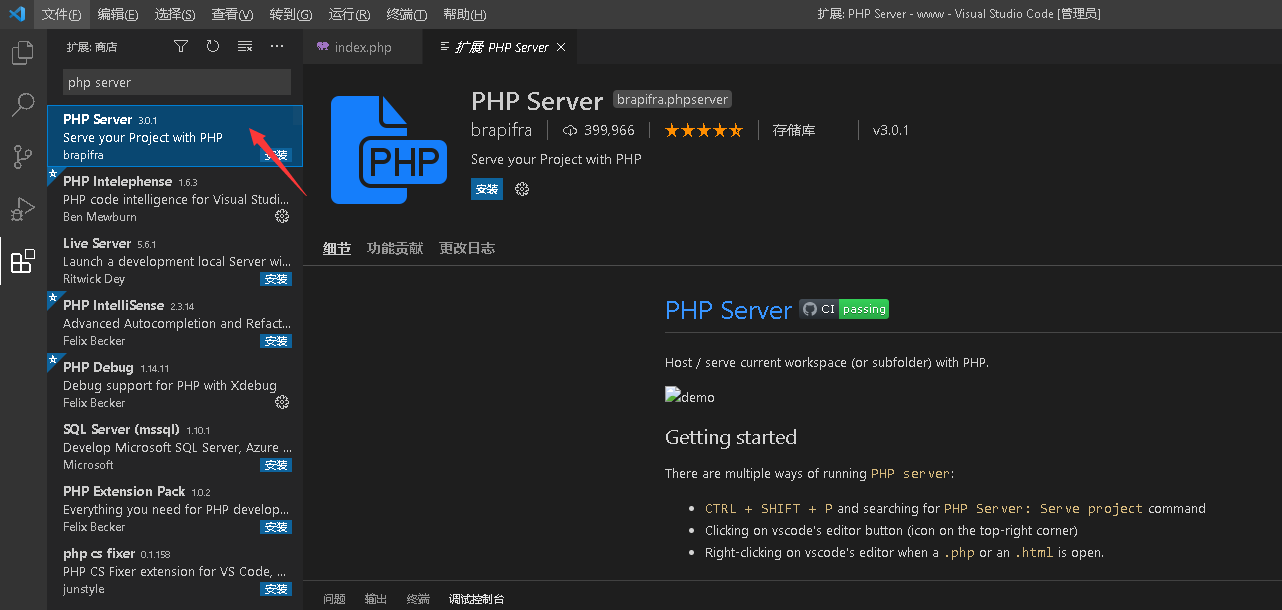Open the extensions filter dropdown
This screenshot has height=610, width=1282.
[x=181, y=45]
